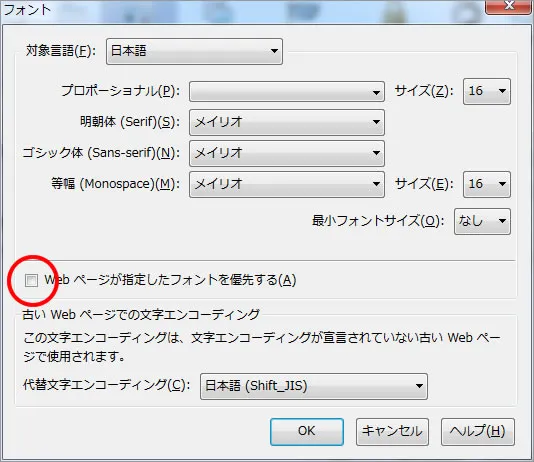Image resolution: width=534 pixels, height=462 pixels.
Task: Click the ゴシック体 (Sans-serif)(N) label
Action: pos(101,153)
